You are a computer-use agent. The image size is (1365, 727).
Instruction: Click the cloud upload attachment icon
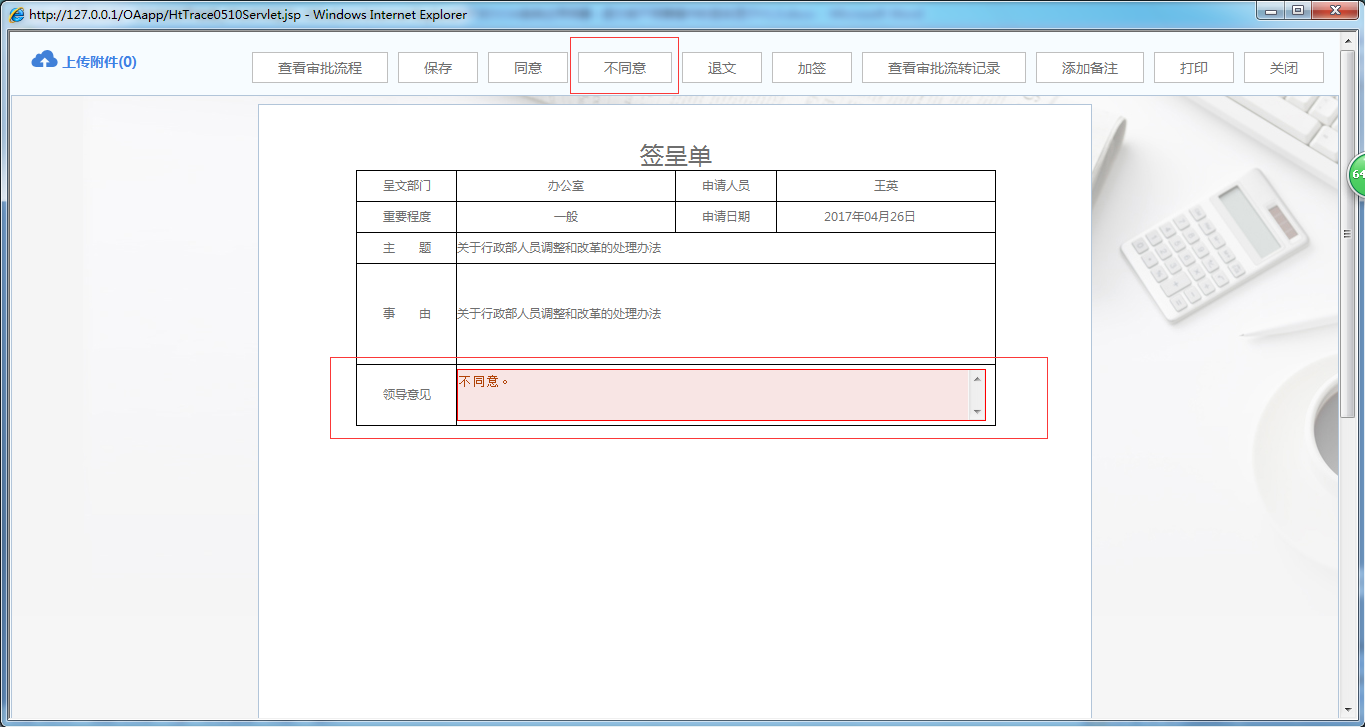[42, 60]
